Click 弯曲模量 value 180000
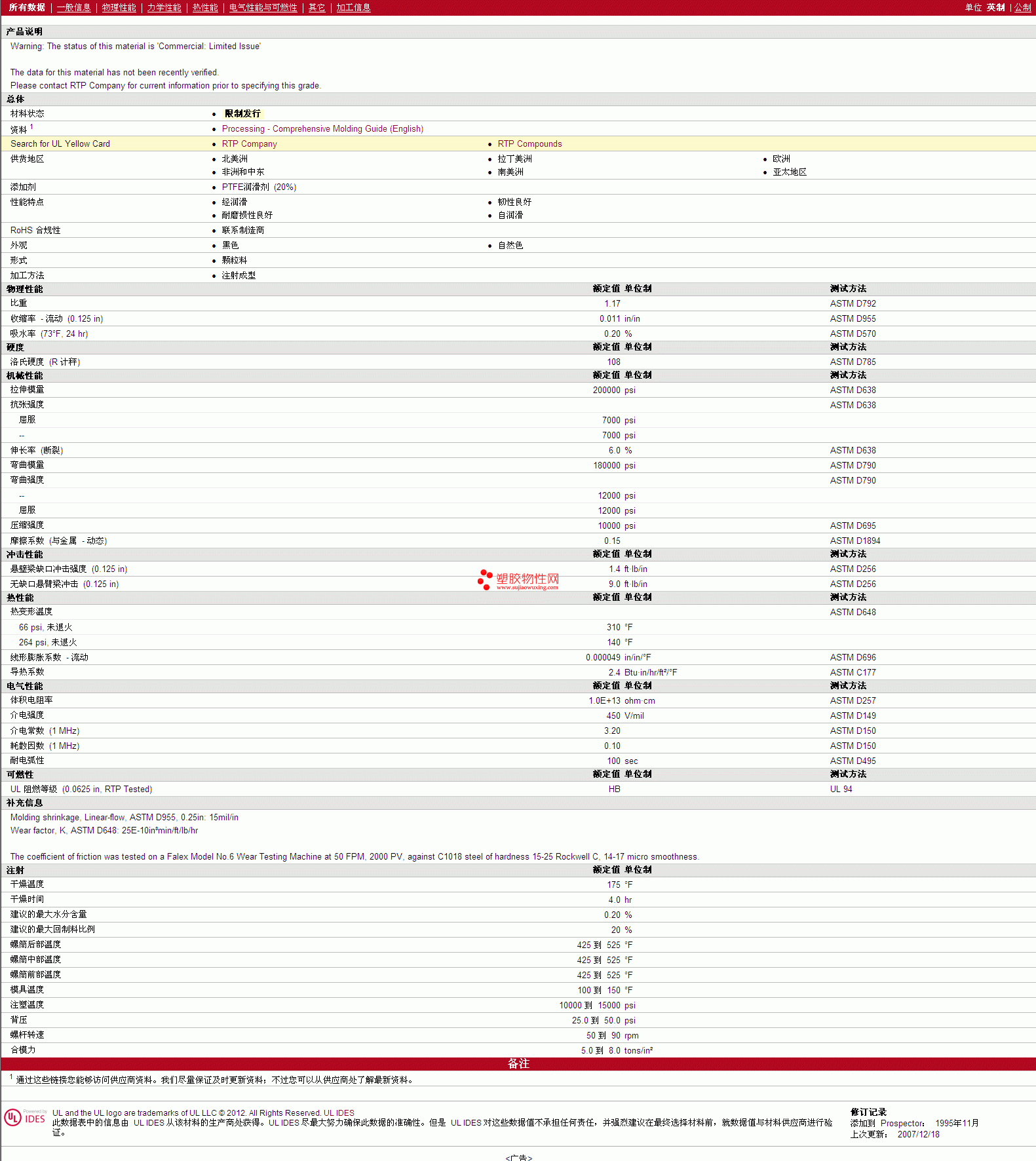The height and width of the screenshot is (1161, 1036). (606, 466)
